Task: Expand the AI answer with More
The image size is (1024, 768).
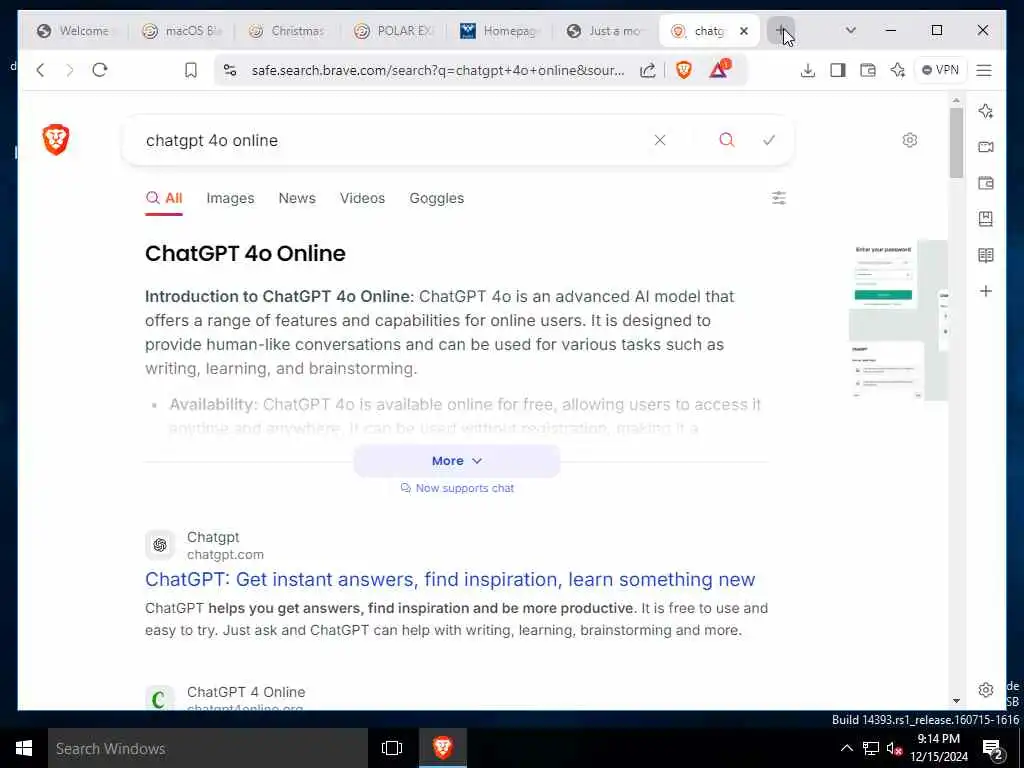Action: pyautogui.click(x=456, y=461)
